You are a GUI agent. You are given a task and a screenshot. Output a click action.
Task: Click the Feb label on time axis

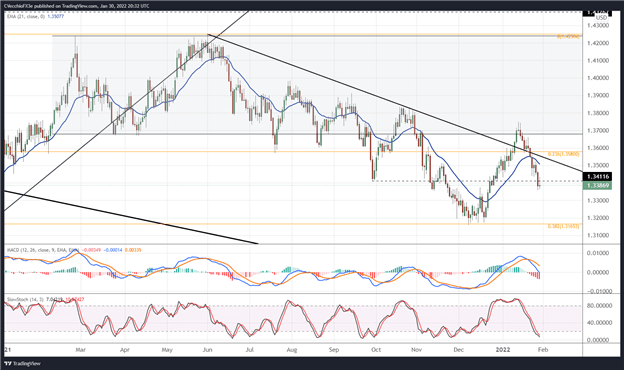(543, 350)
